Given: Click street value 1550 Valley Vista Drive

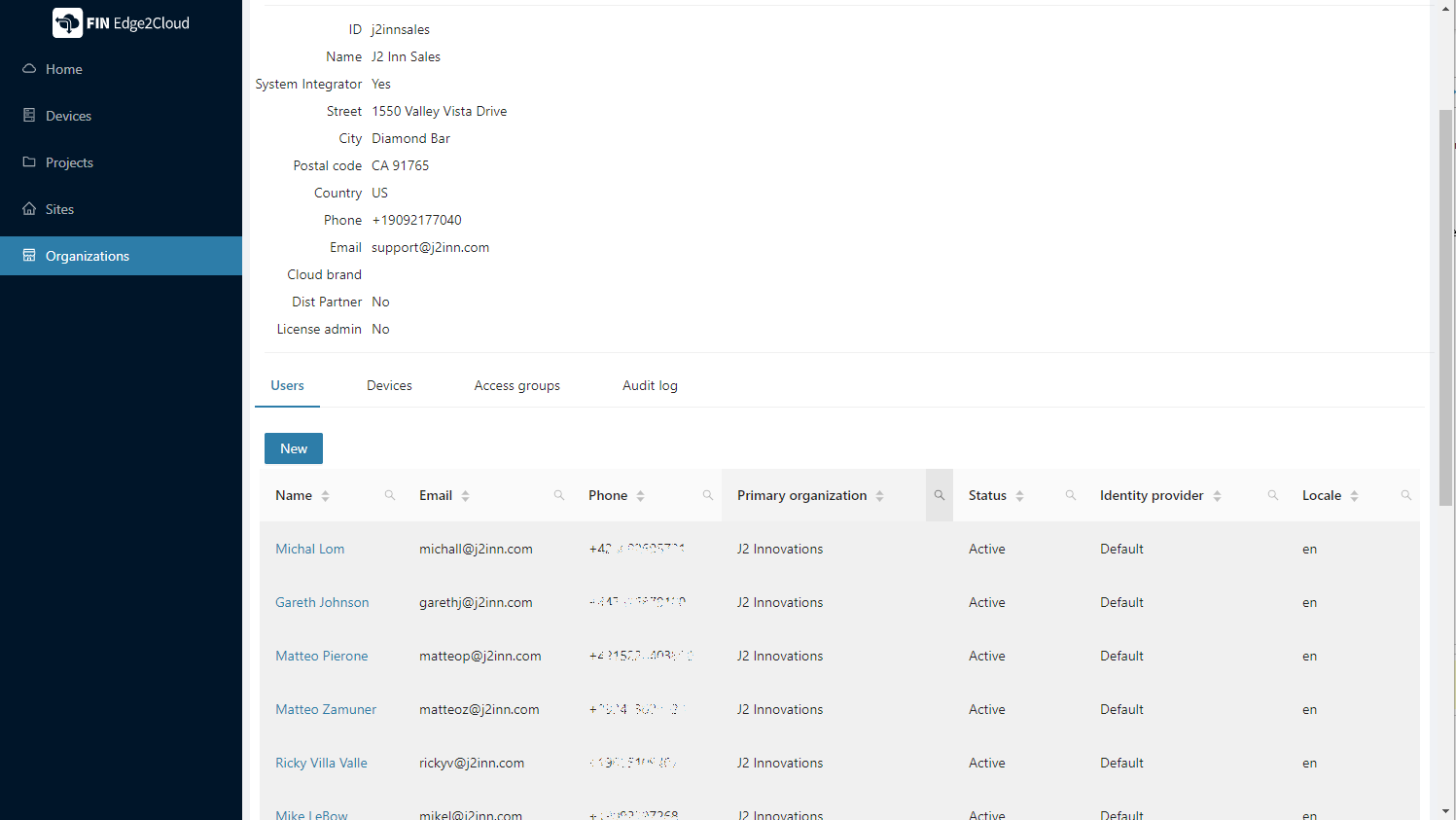Looking at the screenshot, I should (439, 111).
